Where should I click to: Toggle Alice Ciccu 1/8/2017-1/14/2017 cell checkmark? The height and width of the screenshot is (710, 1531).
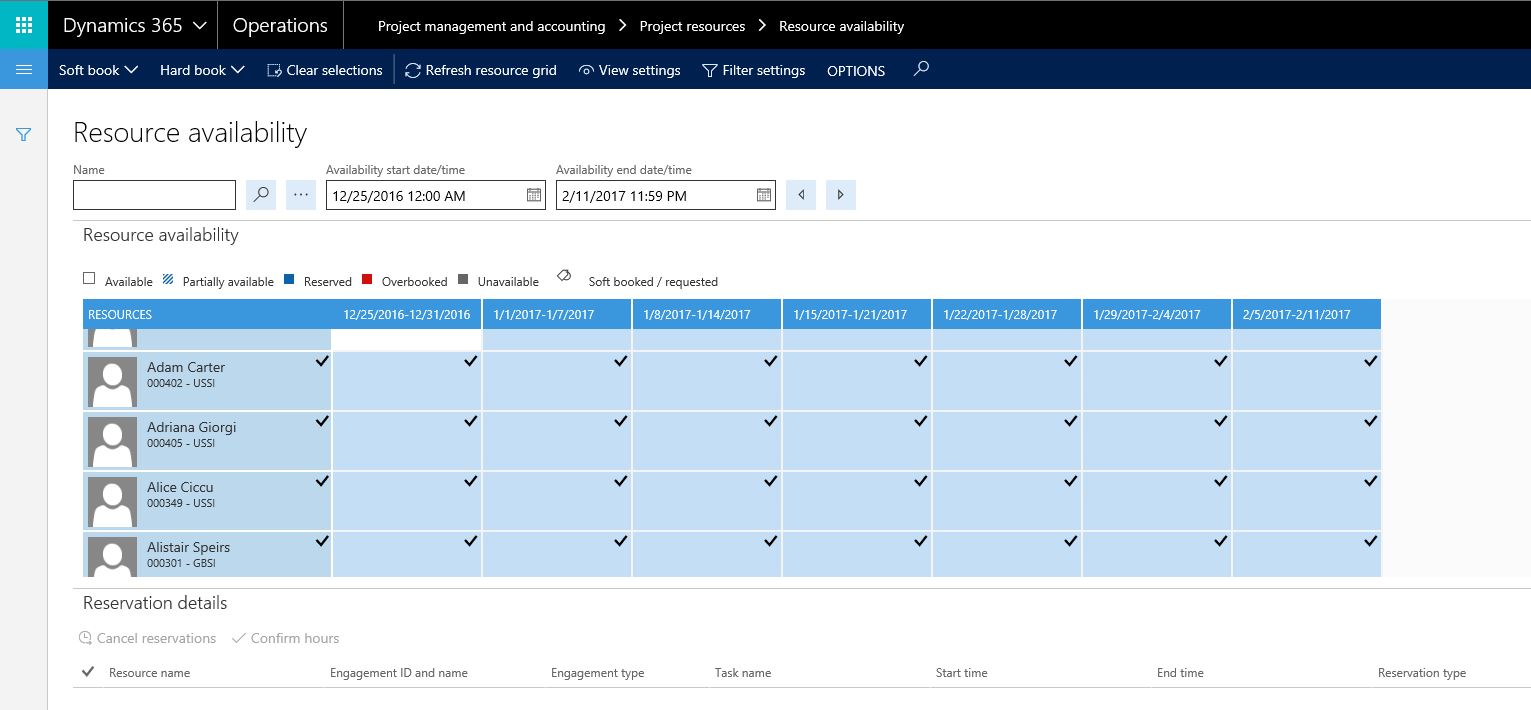pos(770,482)
